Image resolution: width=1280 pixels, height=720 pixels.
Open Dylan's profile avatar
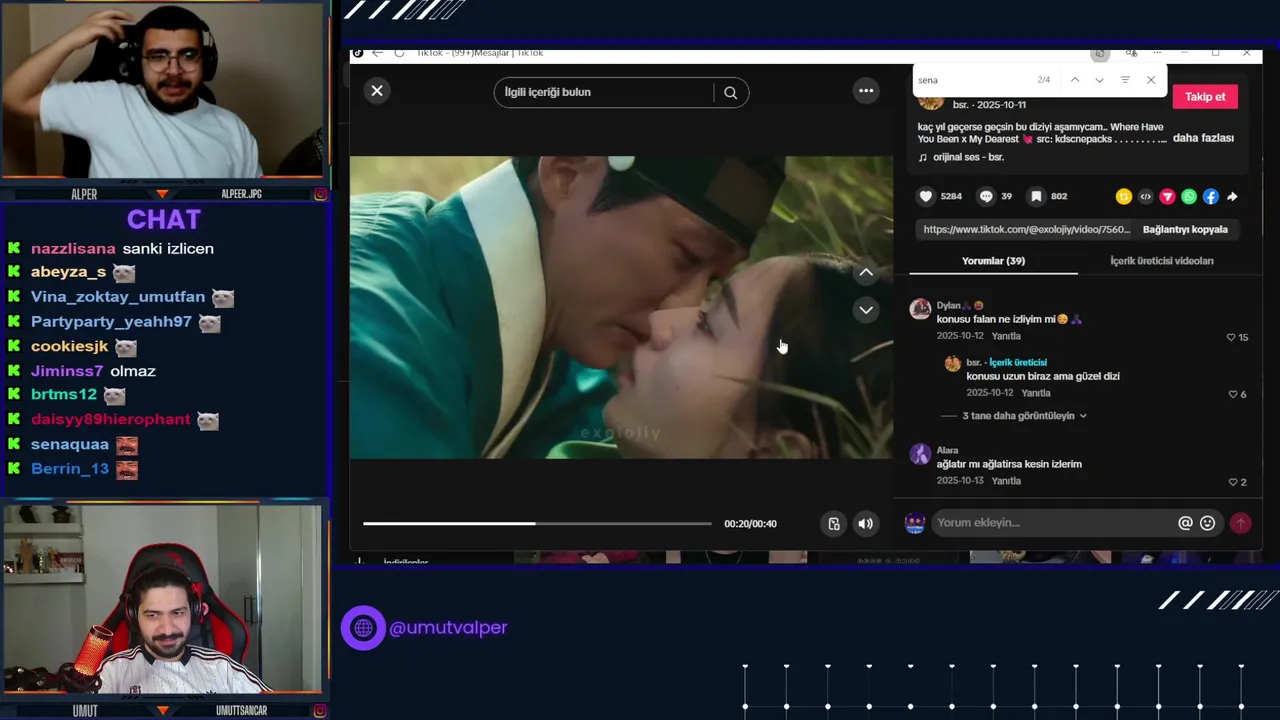point(920,309)
